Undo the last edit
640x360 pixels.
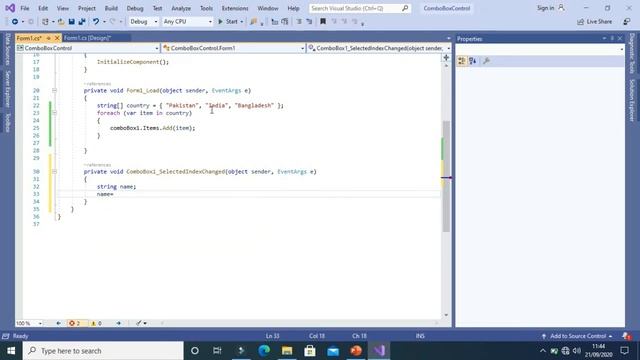point(96,22)
